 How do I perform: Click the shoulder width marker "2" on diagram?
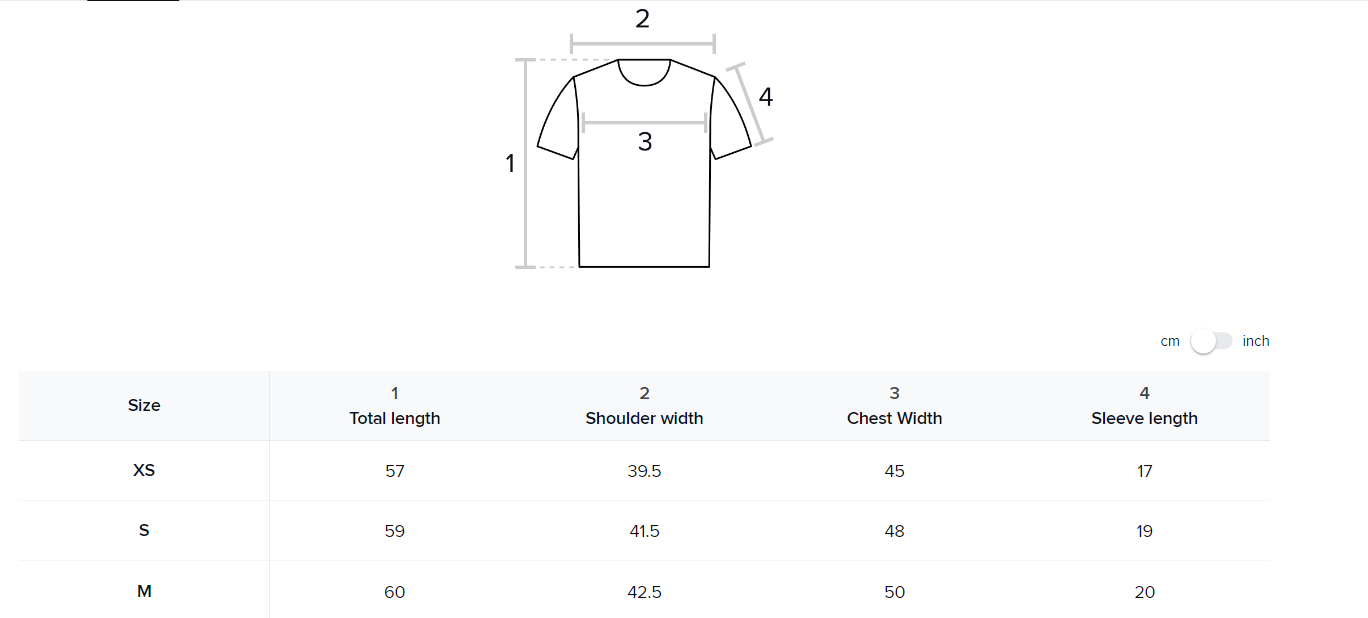click(642, 19)
